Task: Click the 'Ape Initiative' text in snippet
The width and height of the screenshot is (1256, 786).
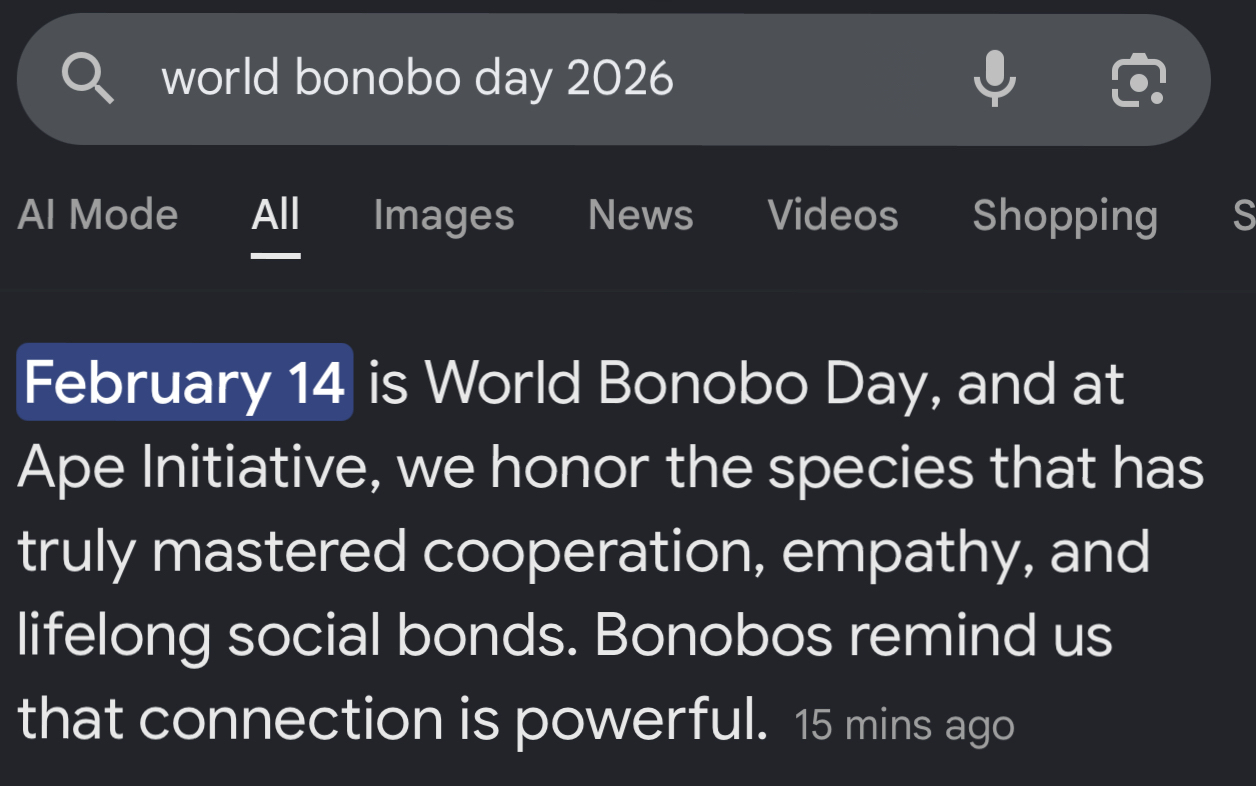Action: click(x=191, y=466)
